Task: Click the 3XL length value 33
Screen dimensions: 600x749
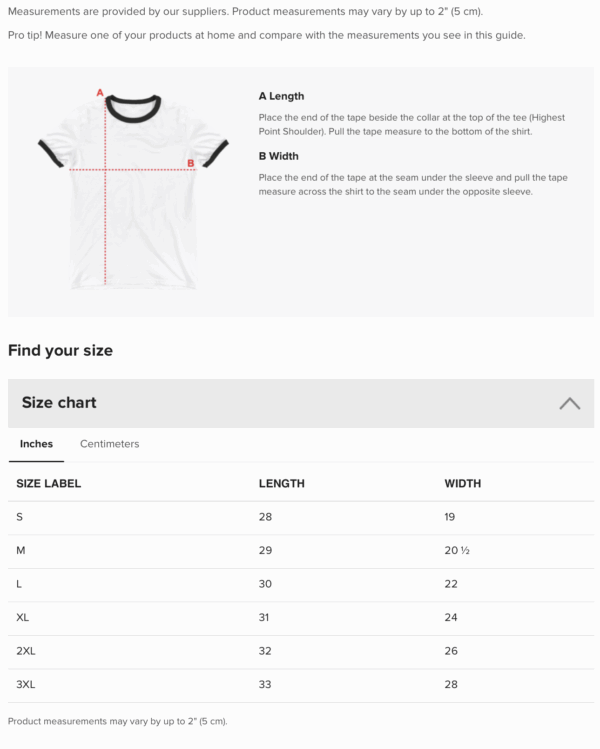Action: click(264, 685)
